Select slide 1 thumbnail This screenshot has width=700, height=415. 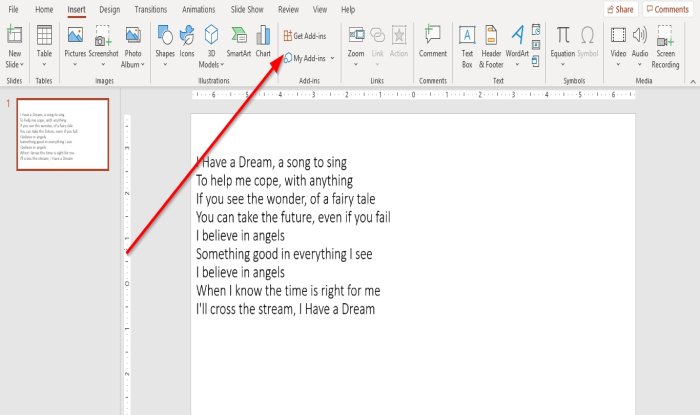click(63, 134)
